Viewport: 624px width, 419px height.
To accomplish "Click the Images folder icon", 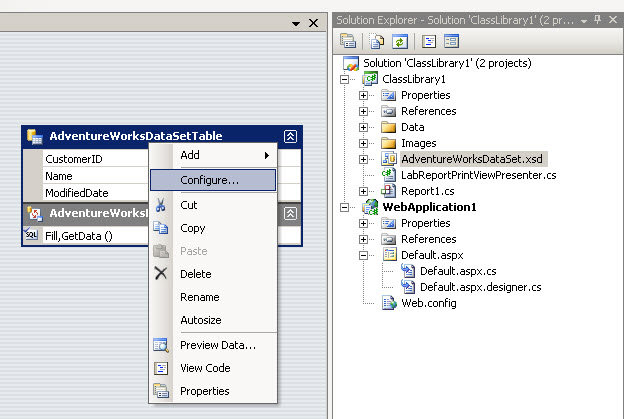I will (388, 143).
